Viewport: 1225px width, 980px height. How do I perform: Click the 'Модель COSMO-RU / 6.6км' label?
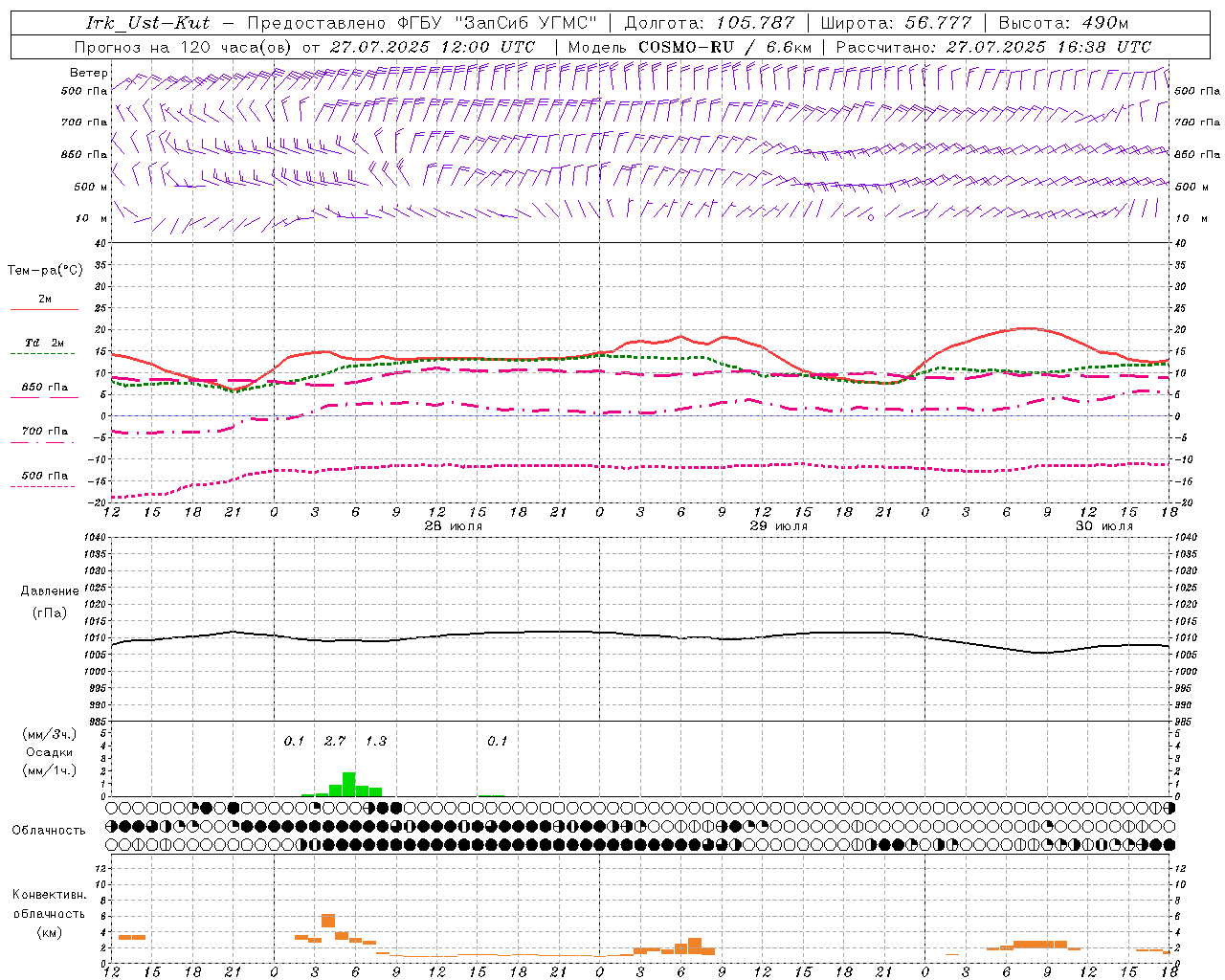[690, 47]
